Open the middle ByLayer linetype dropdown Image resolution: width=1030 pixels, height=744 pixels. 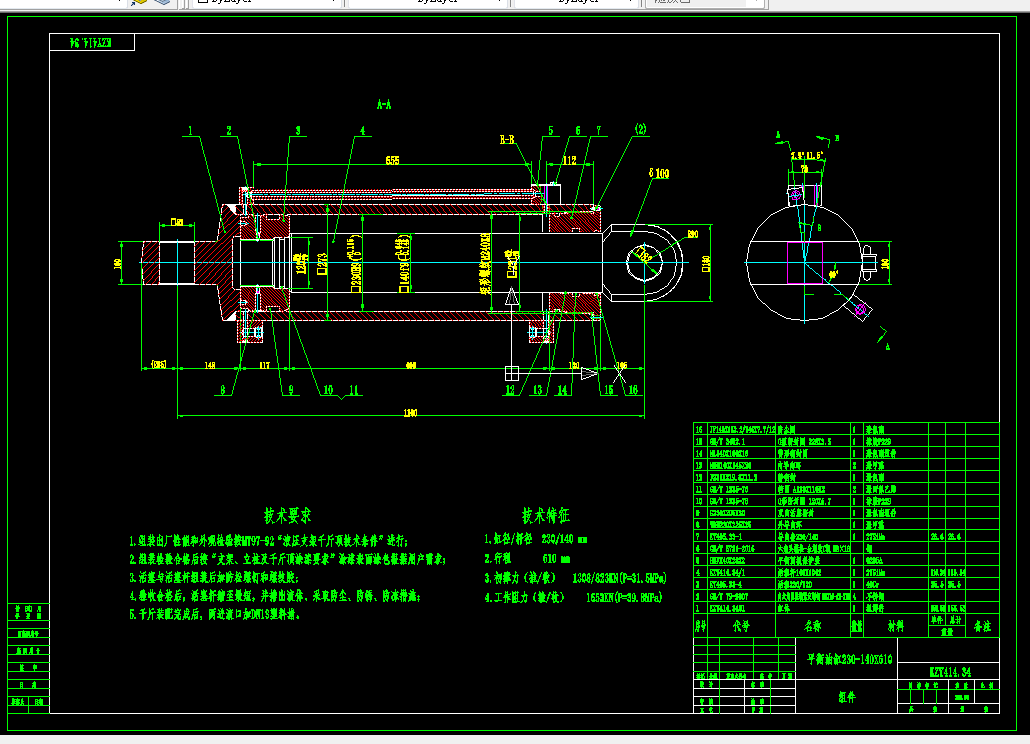click(x=427, y=2)
